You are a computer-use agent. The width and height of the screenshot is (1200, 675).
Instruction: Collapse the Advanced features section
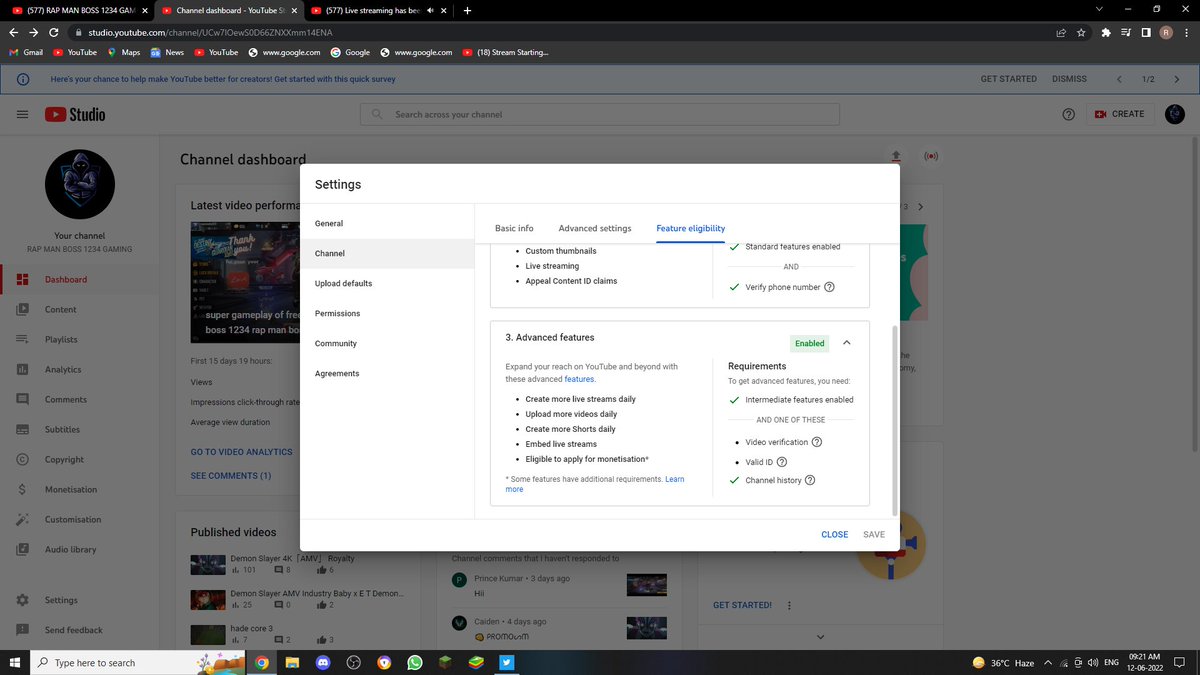847,343
